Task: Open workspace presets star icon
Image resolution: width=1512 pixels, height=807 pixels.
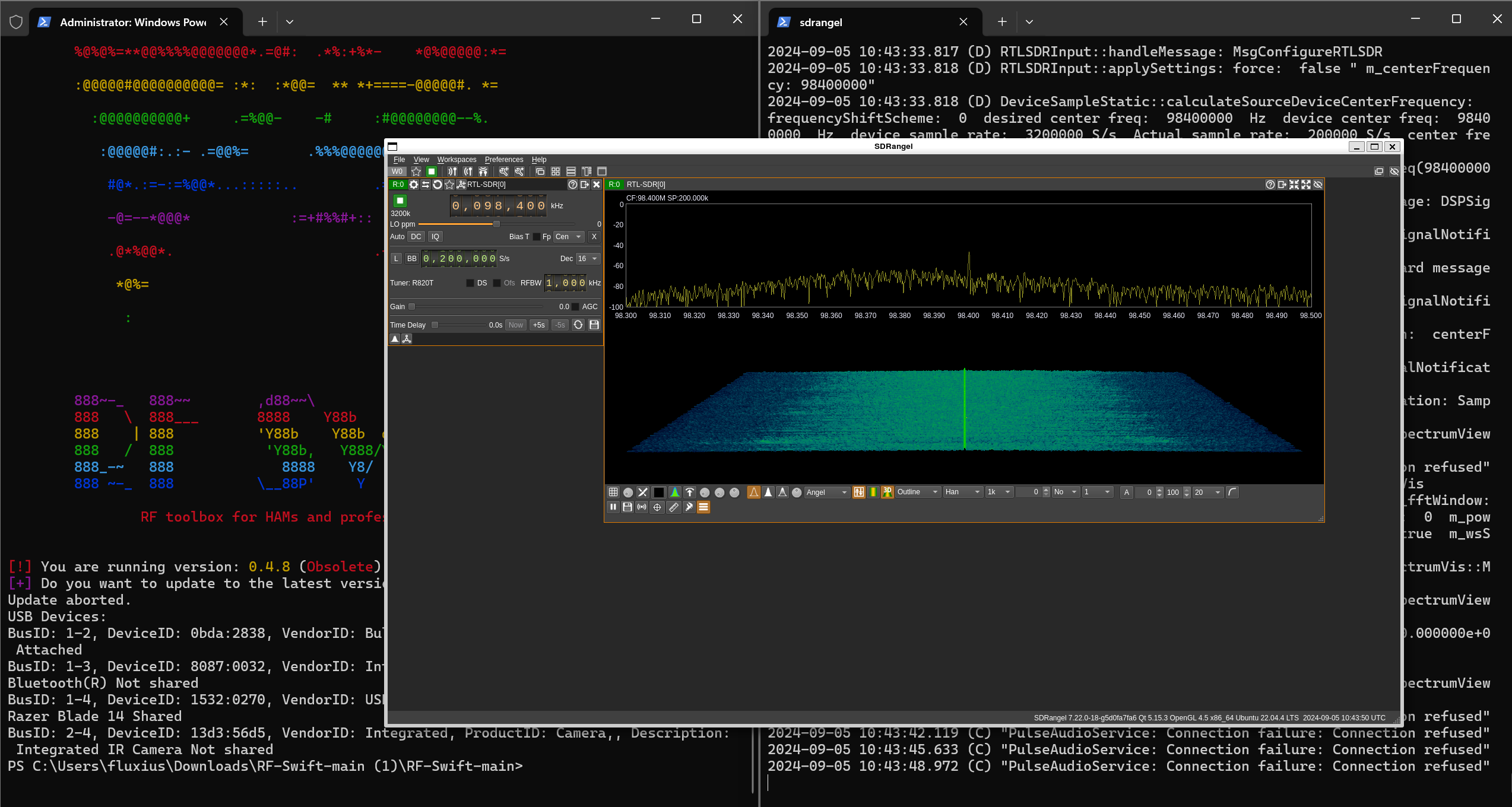Action: (x=416, y=171)
